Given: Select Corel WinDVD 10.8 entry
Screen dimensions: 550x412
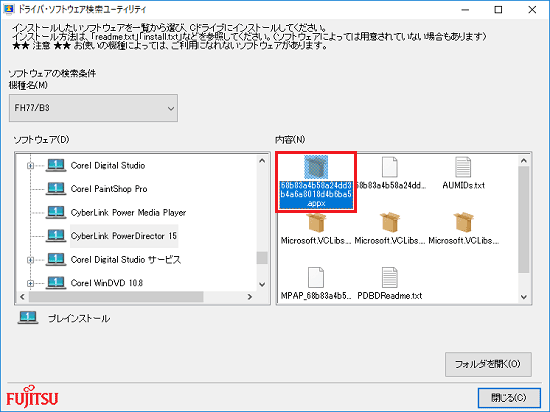Looking at the screenshot, I should tap(107, 283).
